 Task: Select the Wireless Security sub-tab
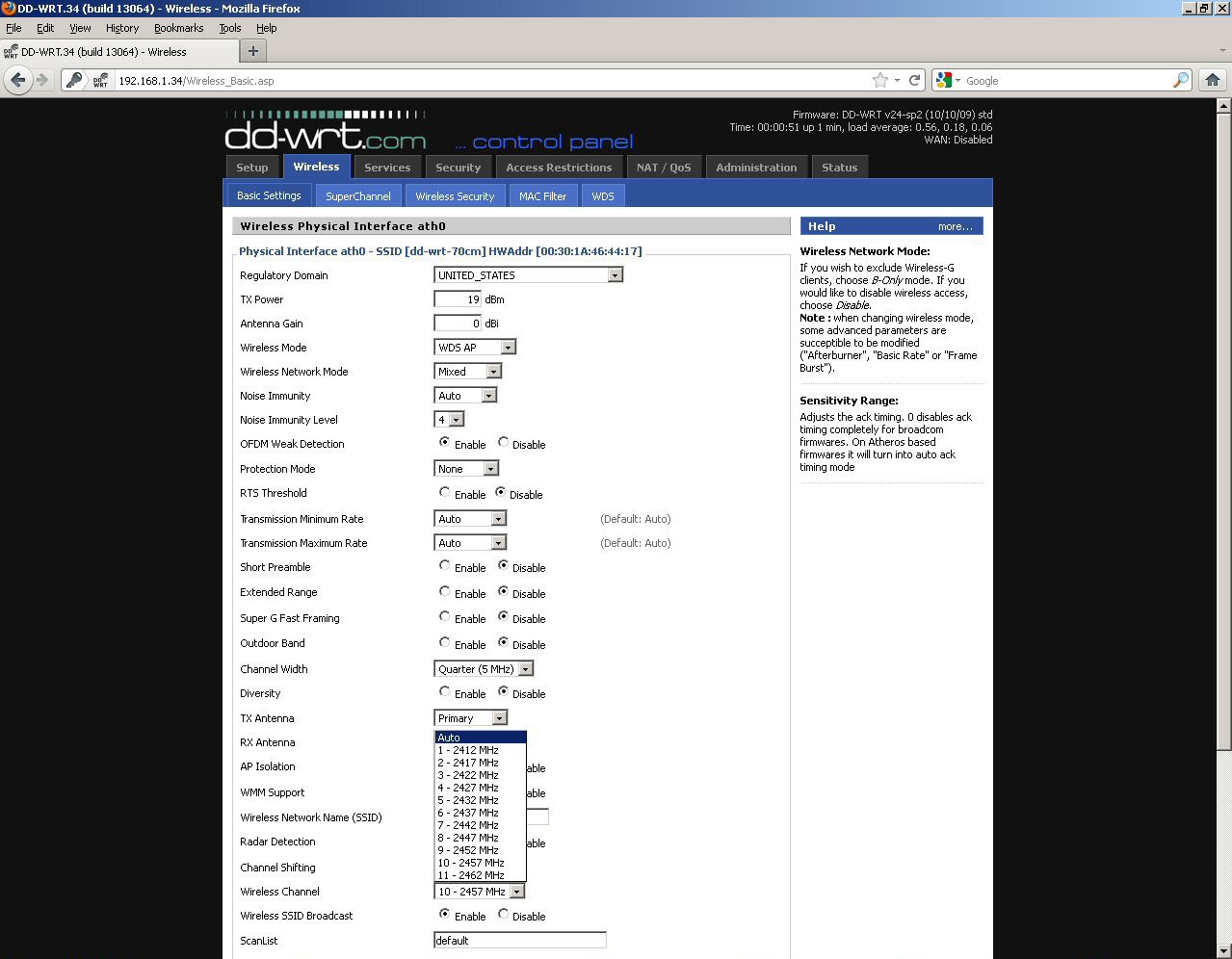pyautogui.click(x=455, y=195)
